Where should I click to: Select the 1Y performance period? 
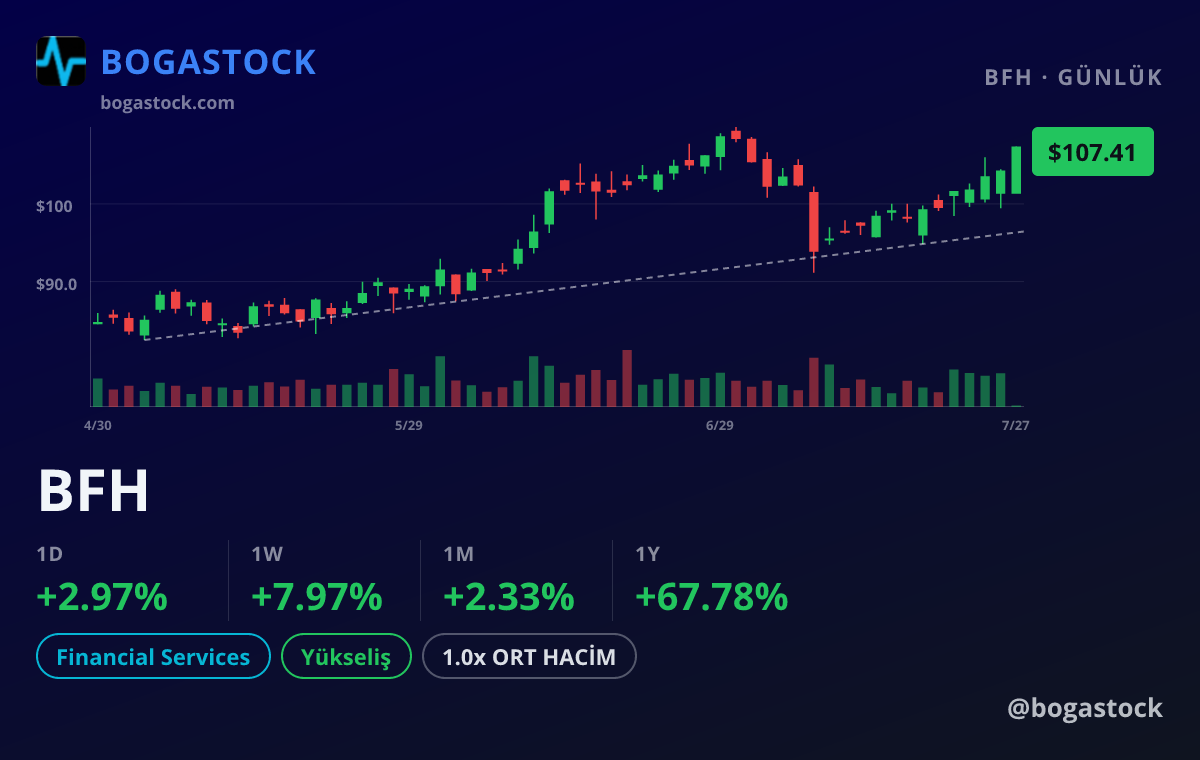pos(649,554)
